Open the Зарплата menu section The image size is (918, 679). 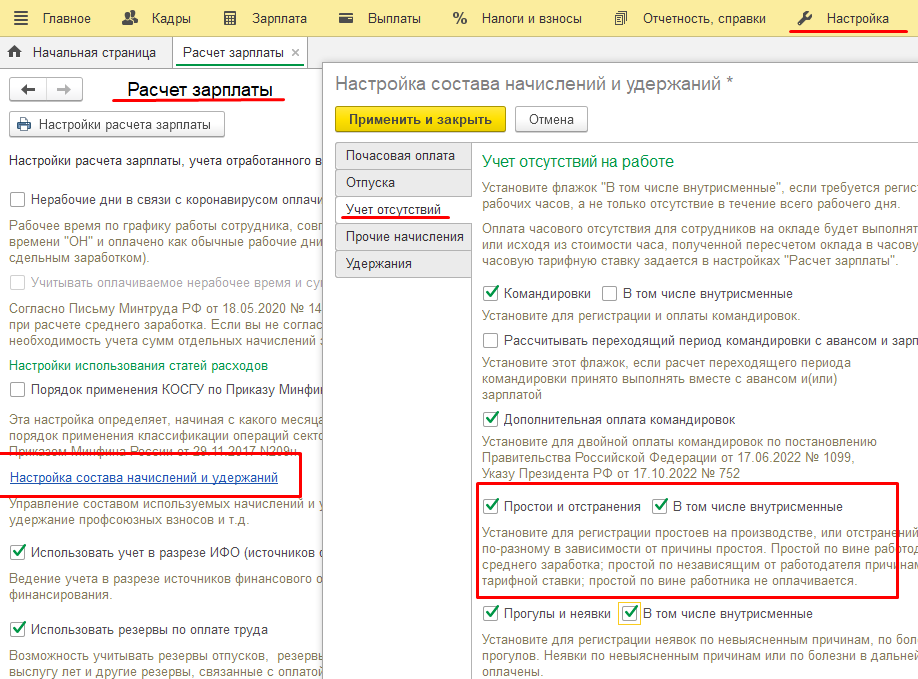point(279,19)
